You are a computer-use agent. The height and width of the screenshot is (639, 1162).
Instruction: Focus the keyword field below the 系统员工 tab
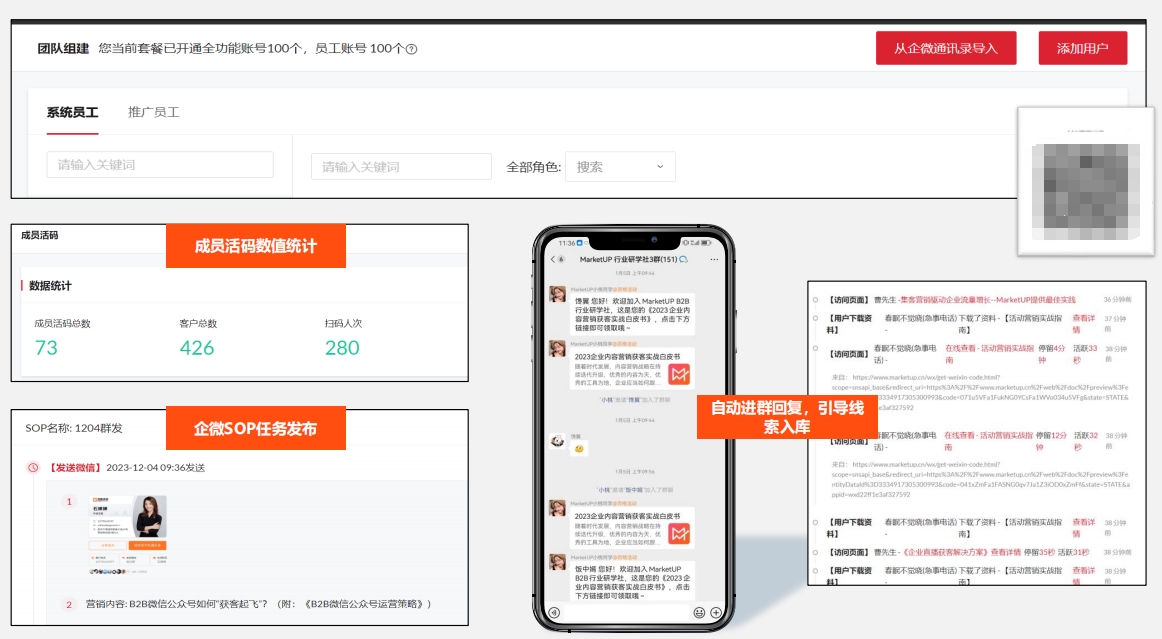tap(160, 165)
